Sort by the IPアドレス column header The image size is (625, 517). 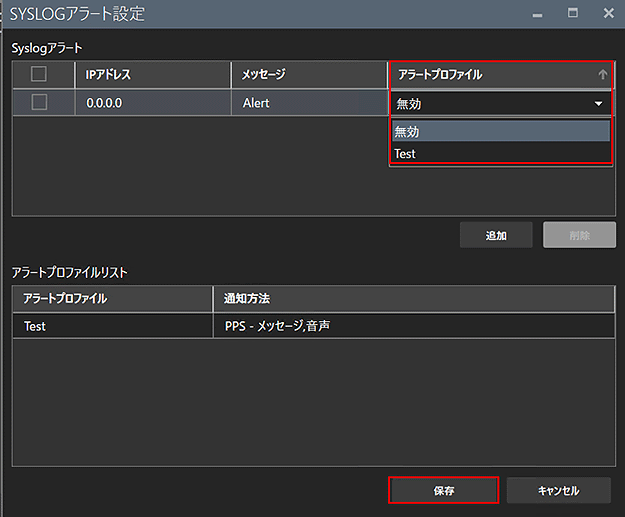152,74
